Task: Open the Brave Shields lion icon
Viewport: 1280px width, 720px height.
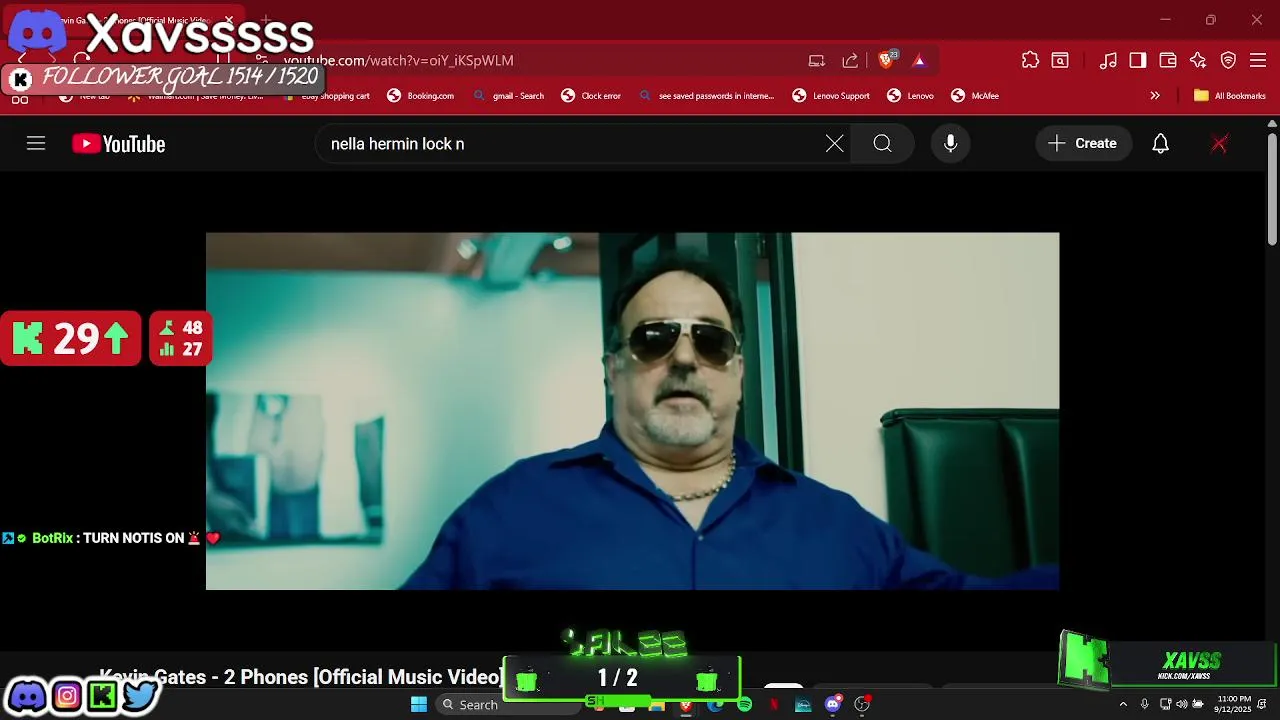Action: 886,60
